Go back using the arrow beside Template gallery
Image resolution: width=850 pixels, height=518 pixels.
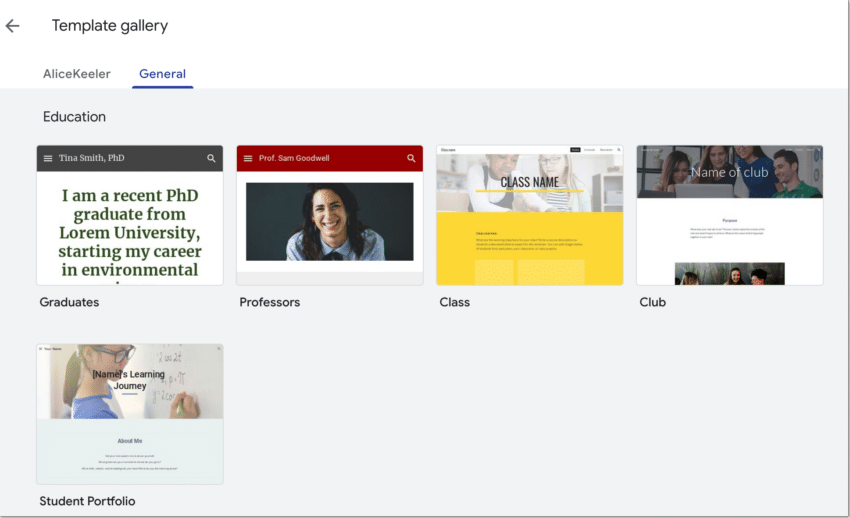coord(12,25)
